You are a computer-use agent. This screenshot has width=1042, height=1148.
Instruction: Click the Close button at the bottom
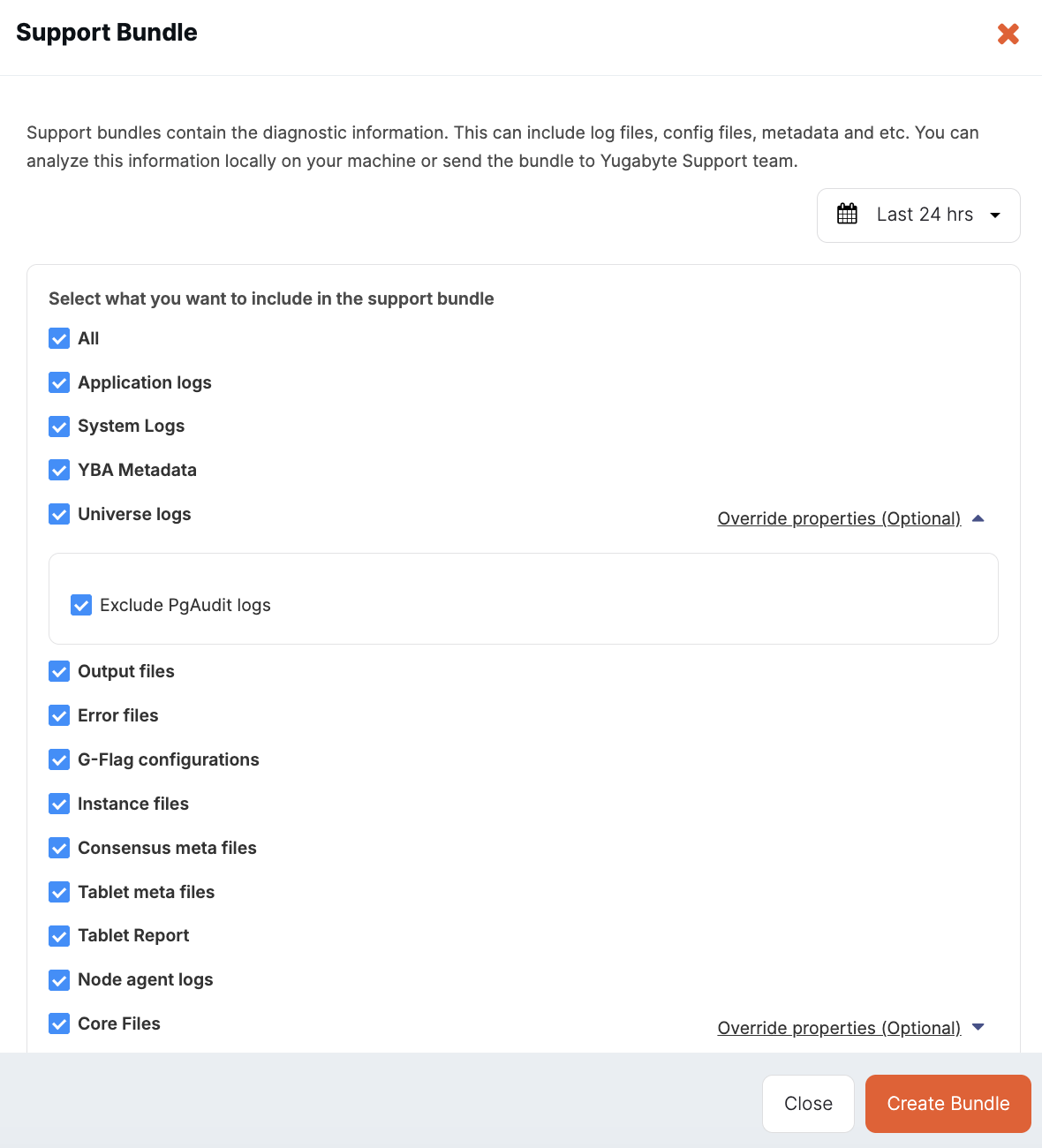tap(807, 1103)
